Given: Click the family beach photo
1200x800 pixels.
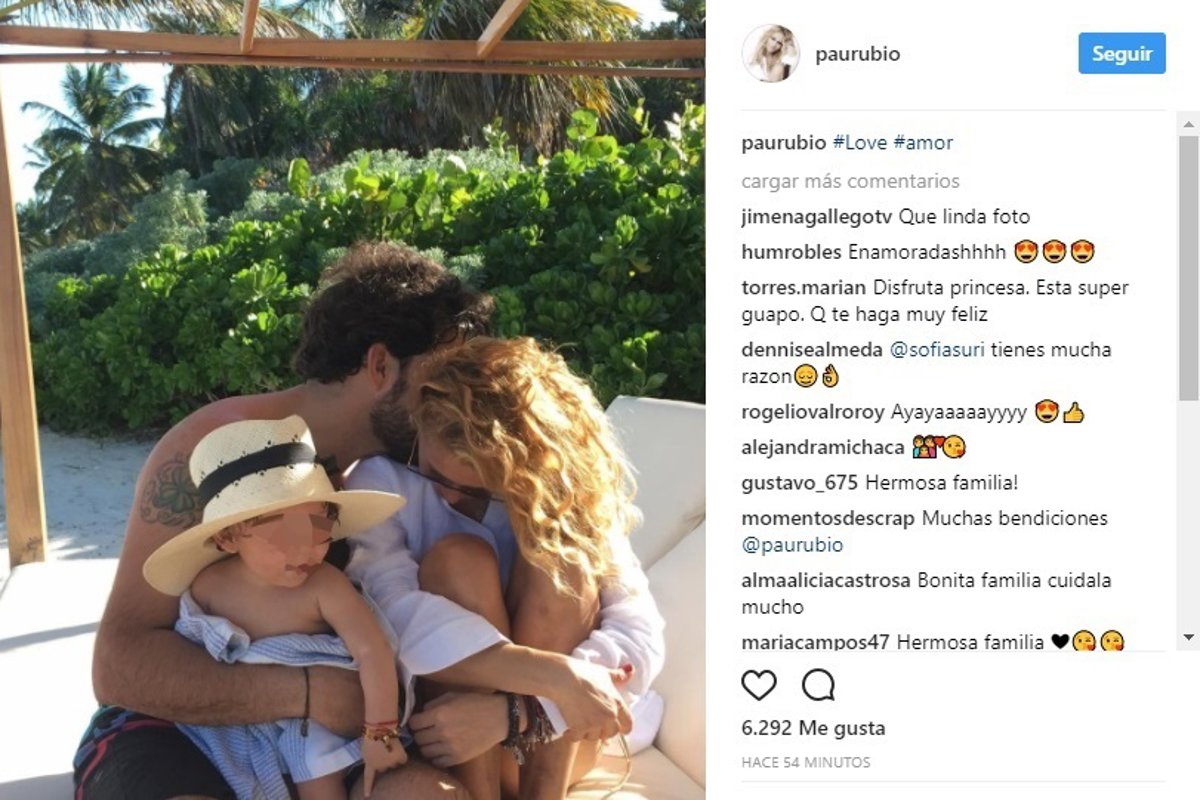Looking at the screenshot, I should point(352,400).
